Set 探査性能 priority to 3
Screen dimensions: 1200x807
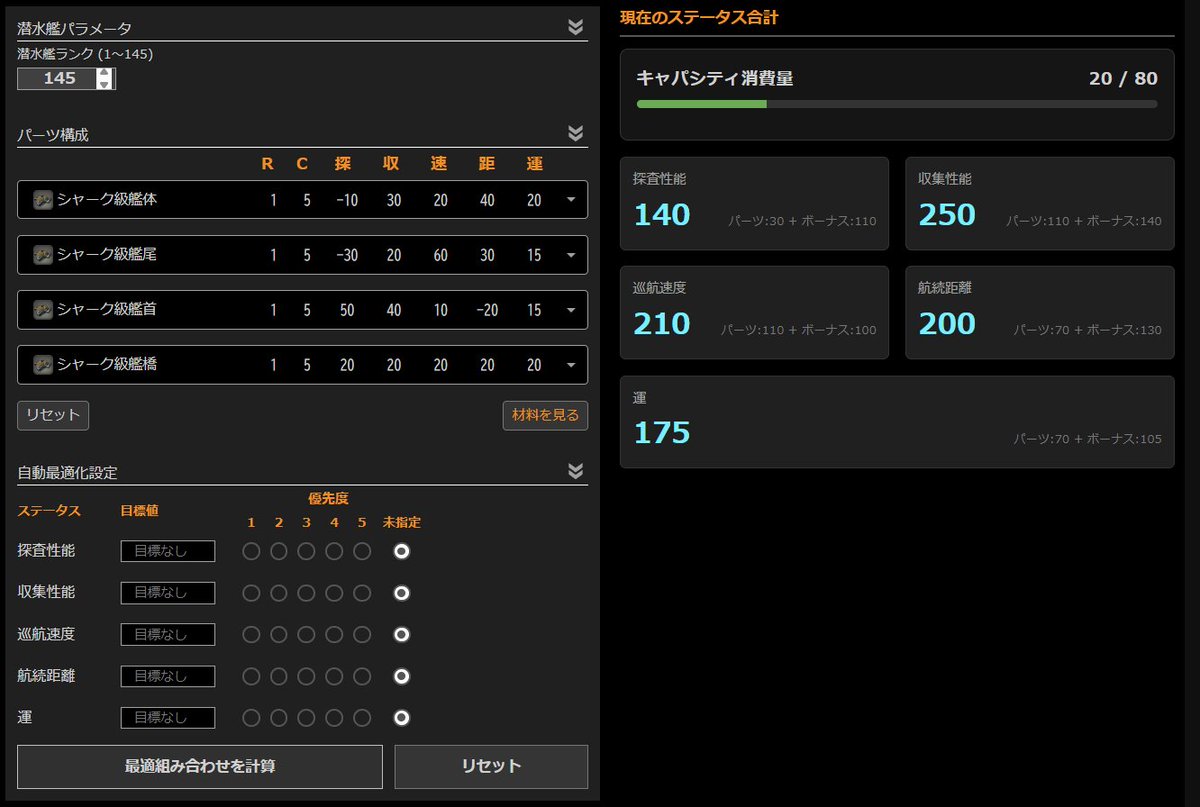307,551
